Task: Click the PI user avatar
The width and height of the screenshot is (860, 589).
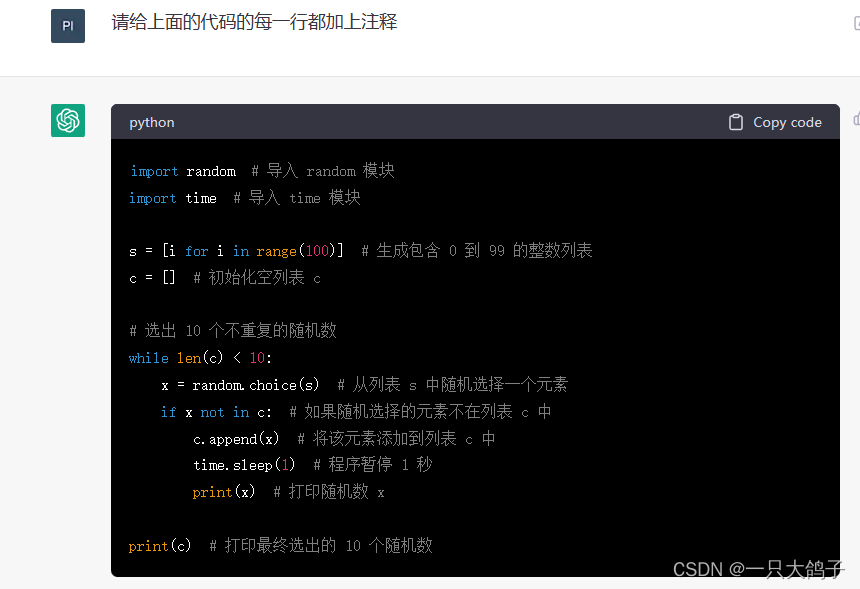Action: click(68, 26)
